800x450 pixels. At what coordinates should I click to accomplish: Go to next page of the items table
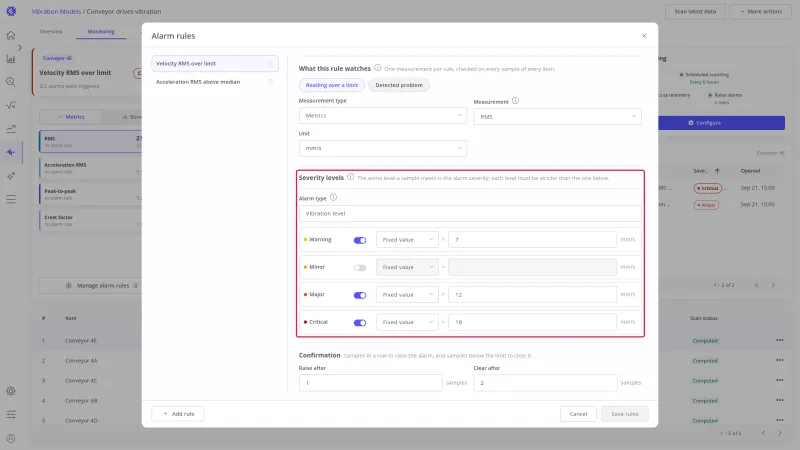pyautogui.click(x=780, y=433)
